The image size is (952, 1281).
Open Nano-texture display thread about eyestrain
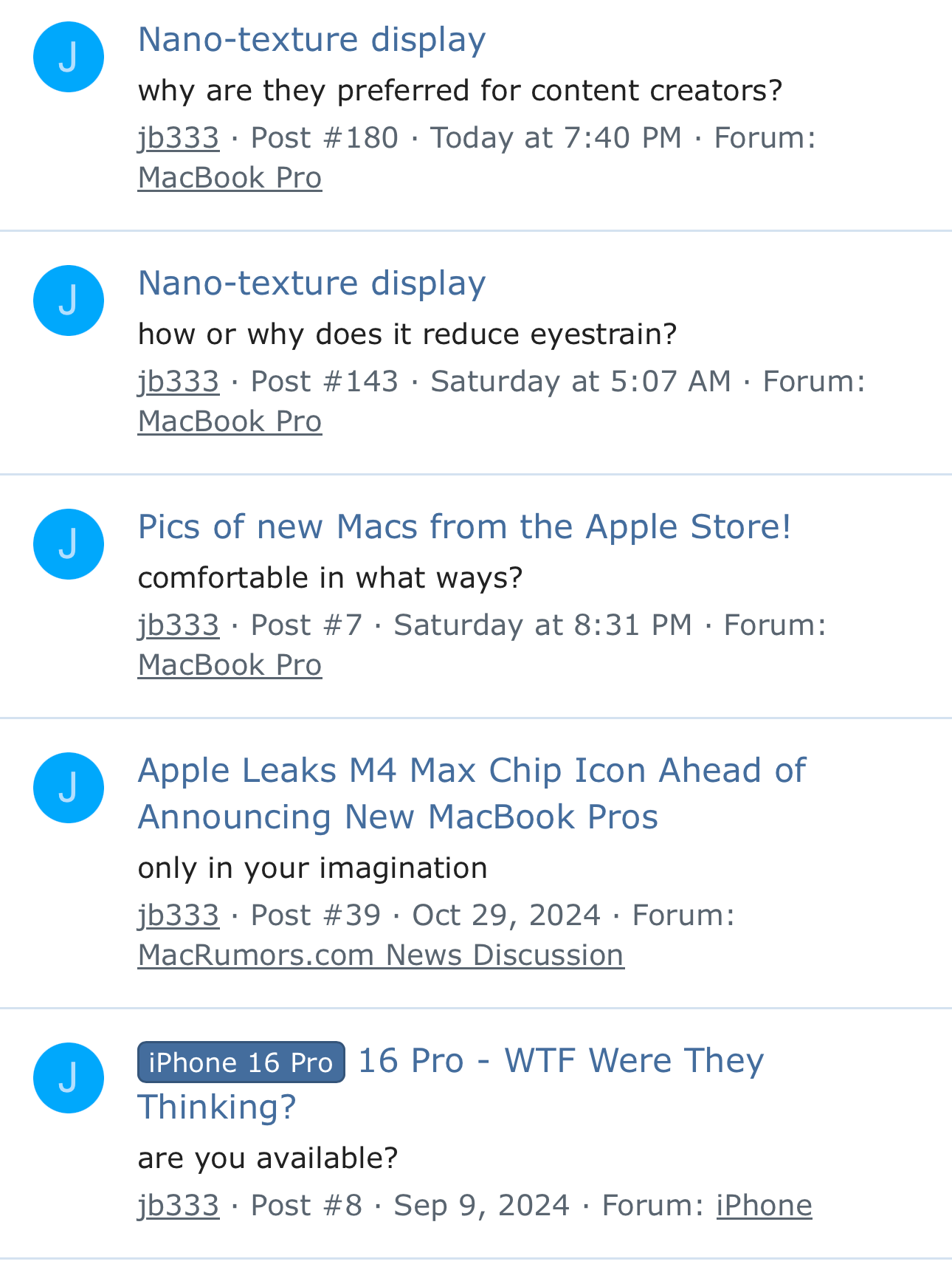coord(311,283)
